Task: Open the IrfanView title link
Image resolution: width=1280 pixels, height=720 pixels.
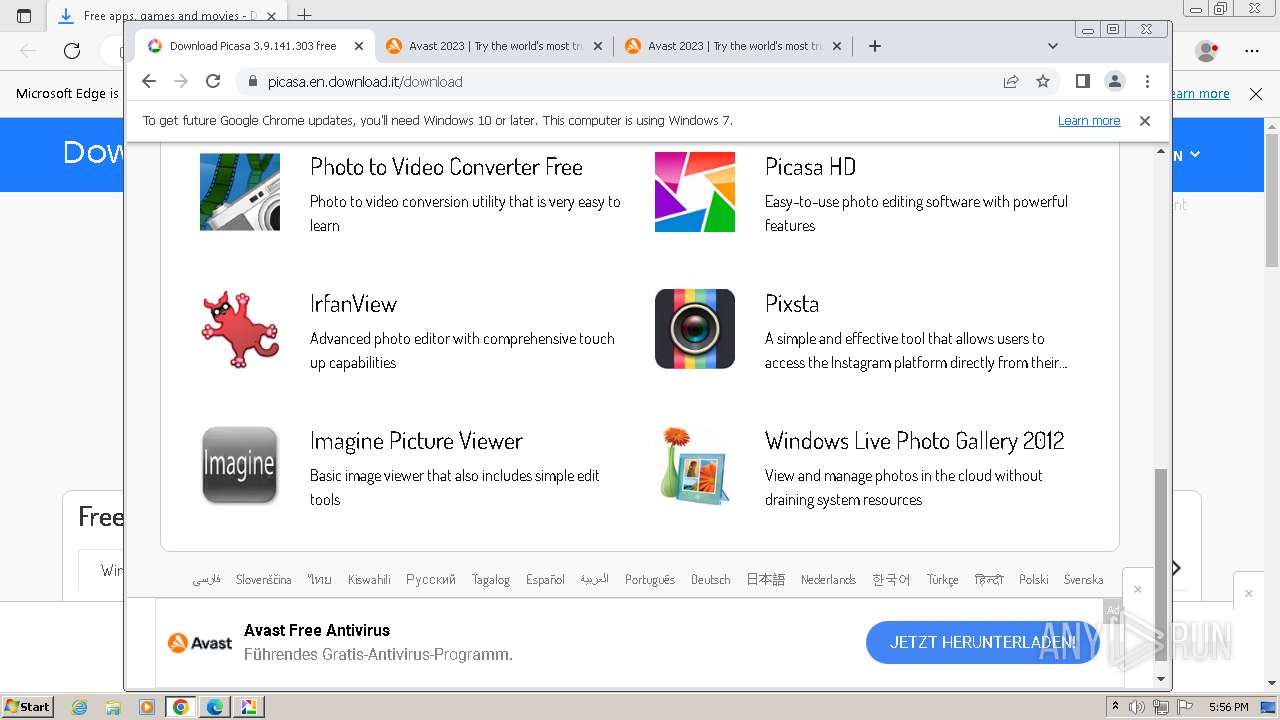Action: pos(353,304)
